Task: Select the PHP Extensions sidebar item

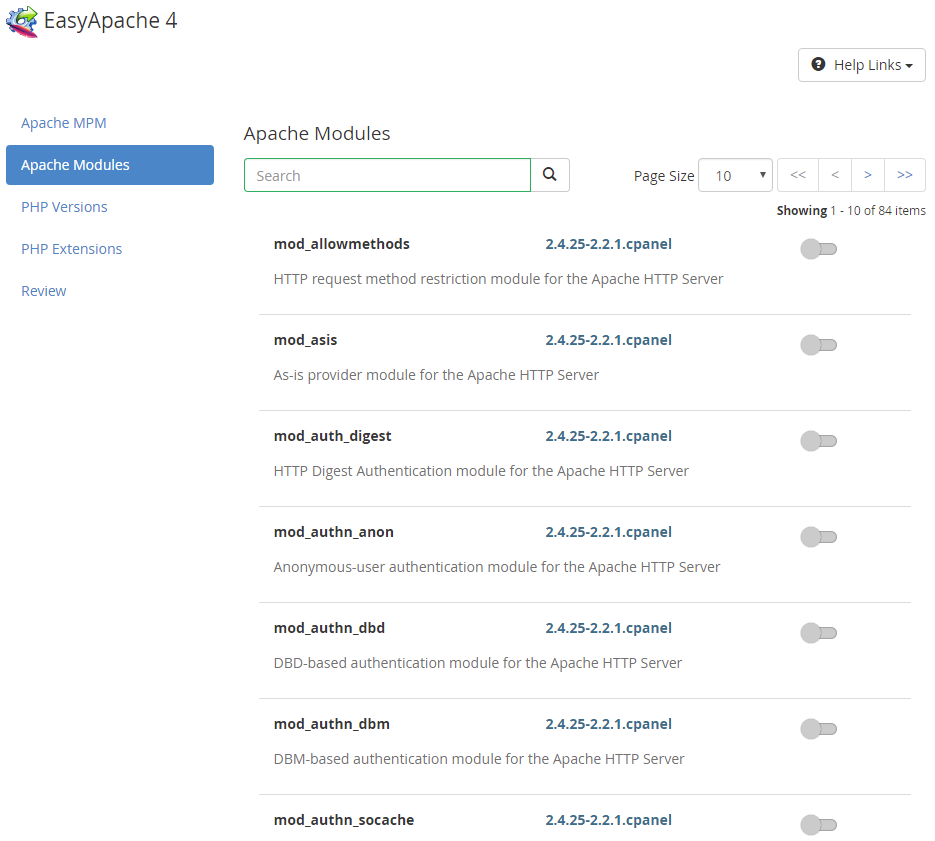Action: pyautogui.click(x=72, y=249)
